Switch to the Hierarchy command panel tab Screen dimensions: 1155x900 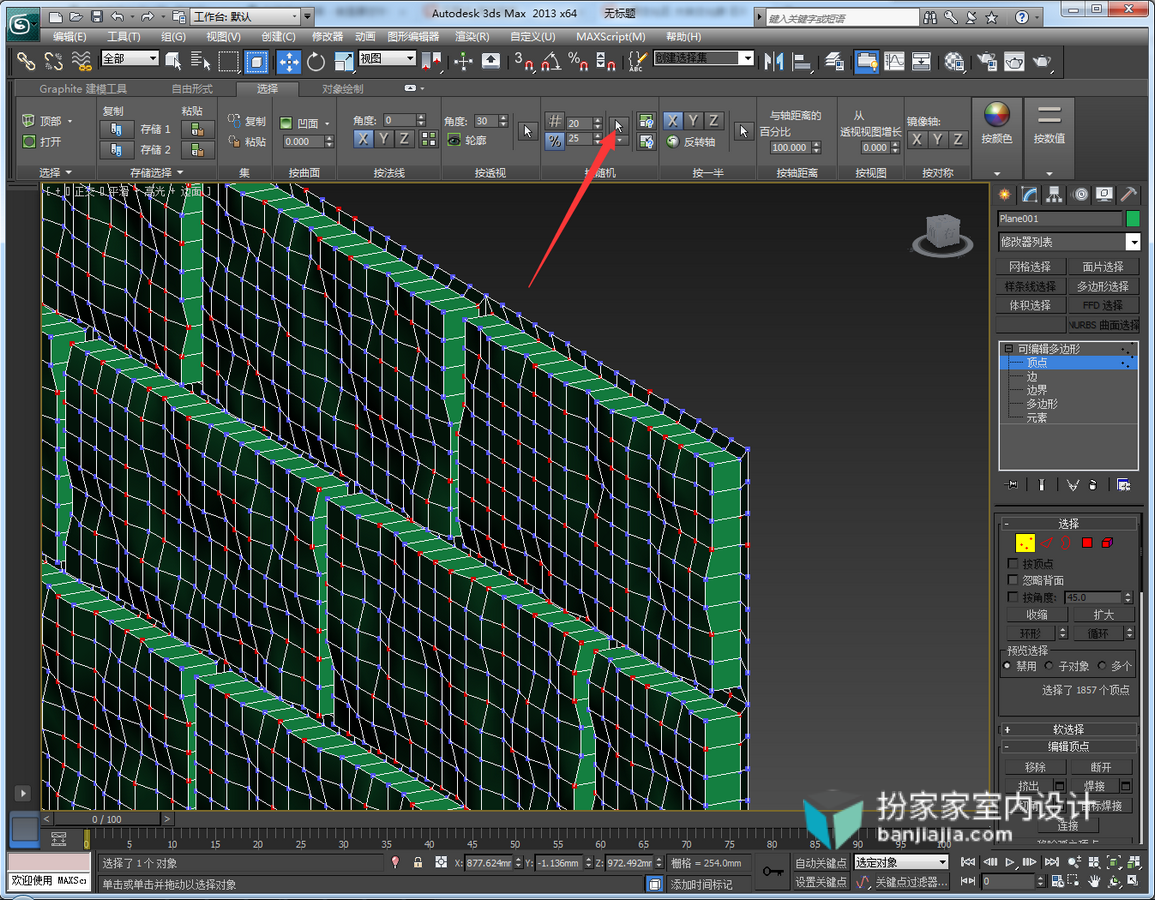tap(1054, 194)
